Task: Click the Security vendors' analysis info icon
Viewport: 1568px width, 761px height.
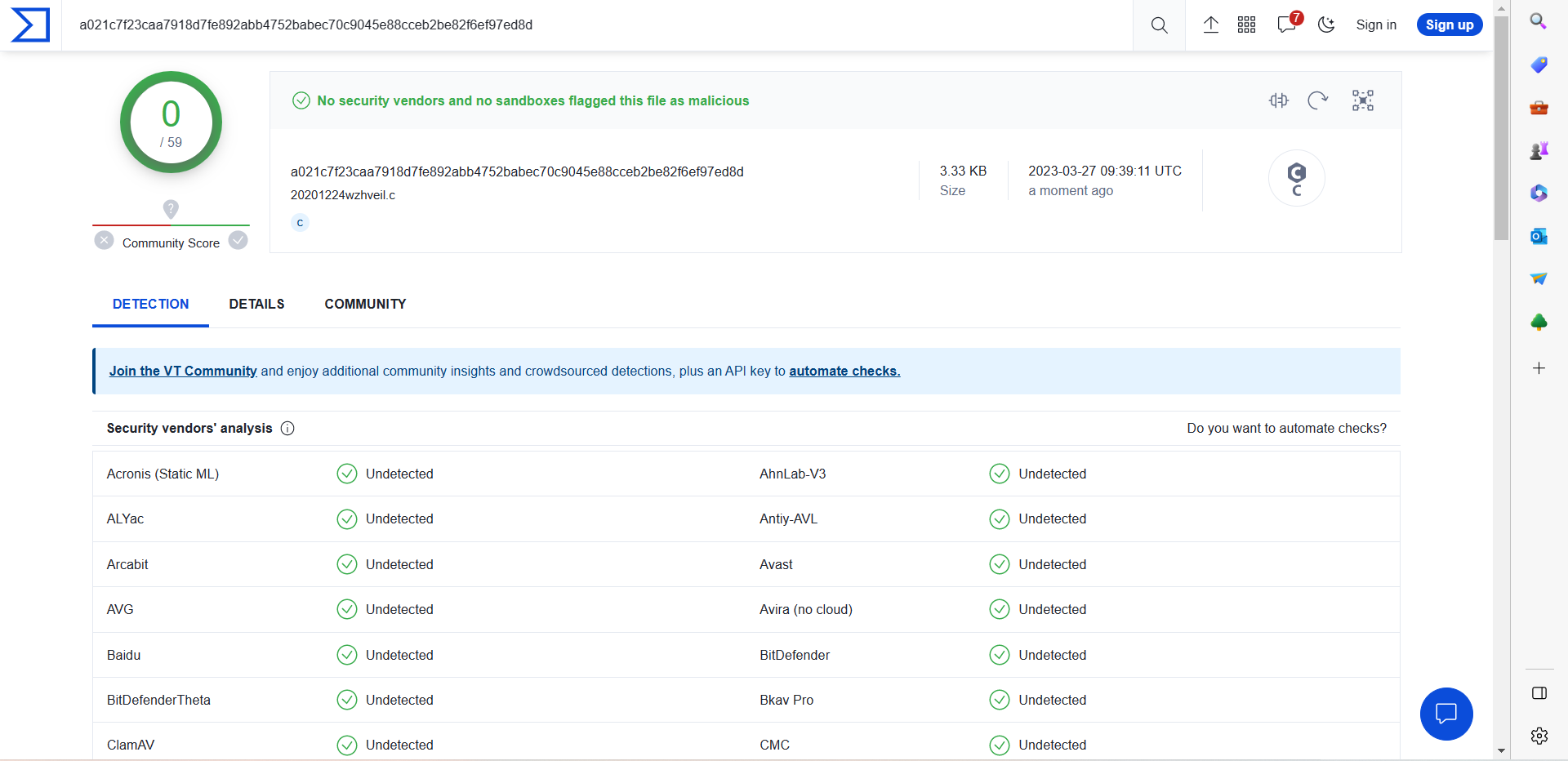Action: point(287,429)
